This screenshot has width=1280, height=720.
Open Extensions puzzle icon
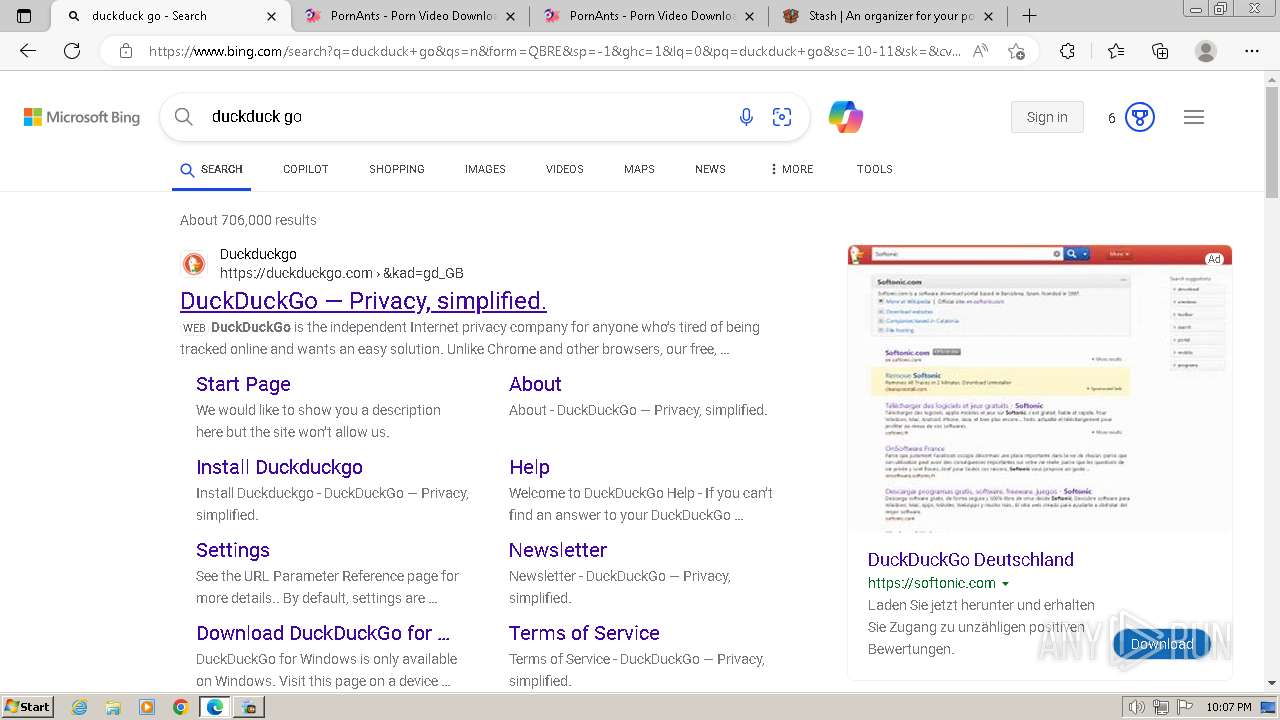tap(1068, 51)
